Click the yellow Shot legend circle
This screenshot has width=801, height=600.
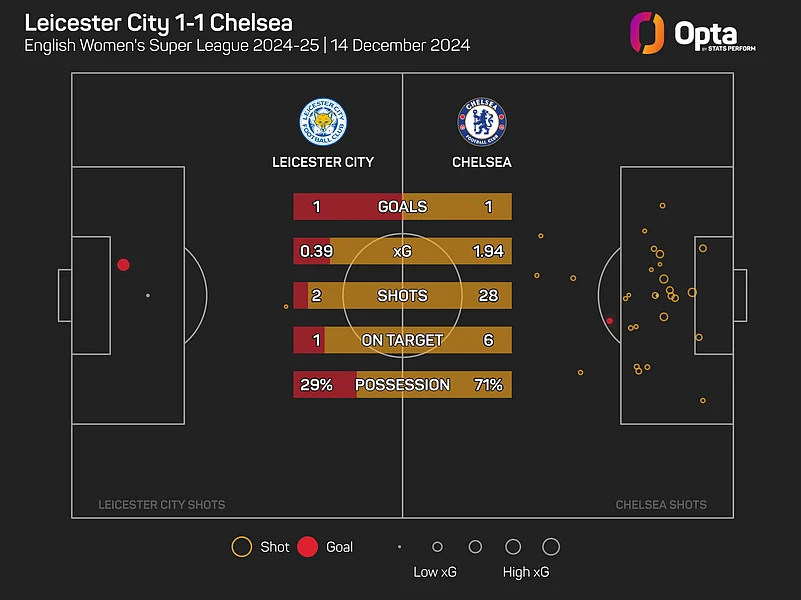(x=241, y=547)
